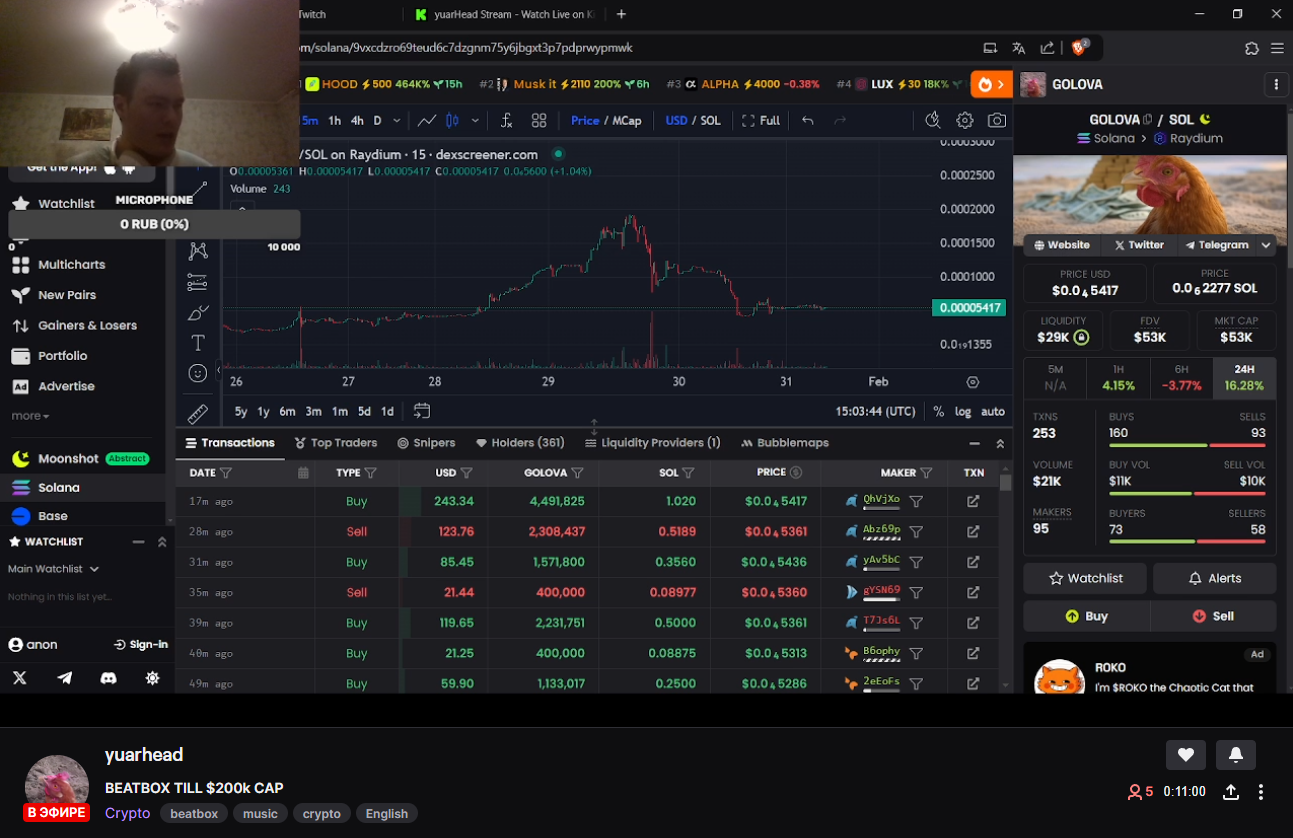Open Liquidity Providers (1) tab
Image resolution: width=1293 pixels, height=838 pixels.
(652, 443)
